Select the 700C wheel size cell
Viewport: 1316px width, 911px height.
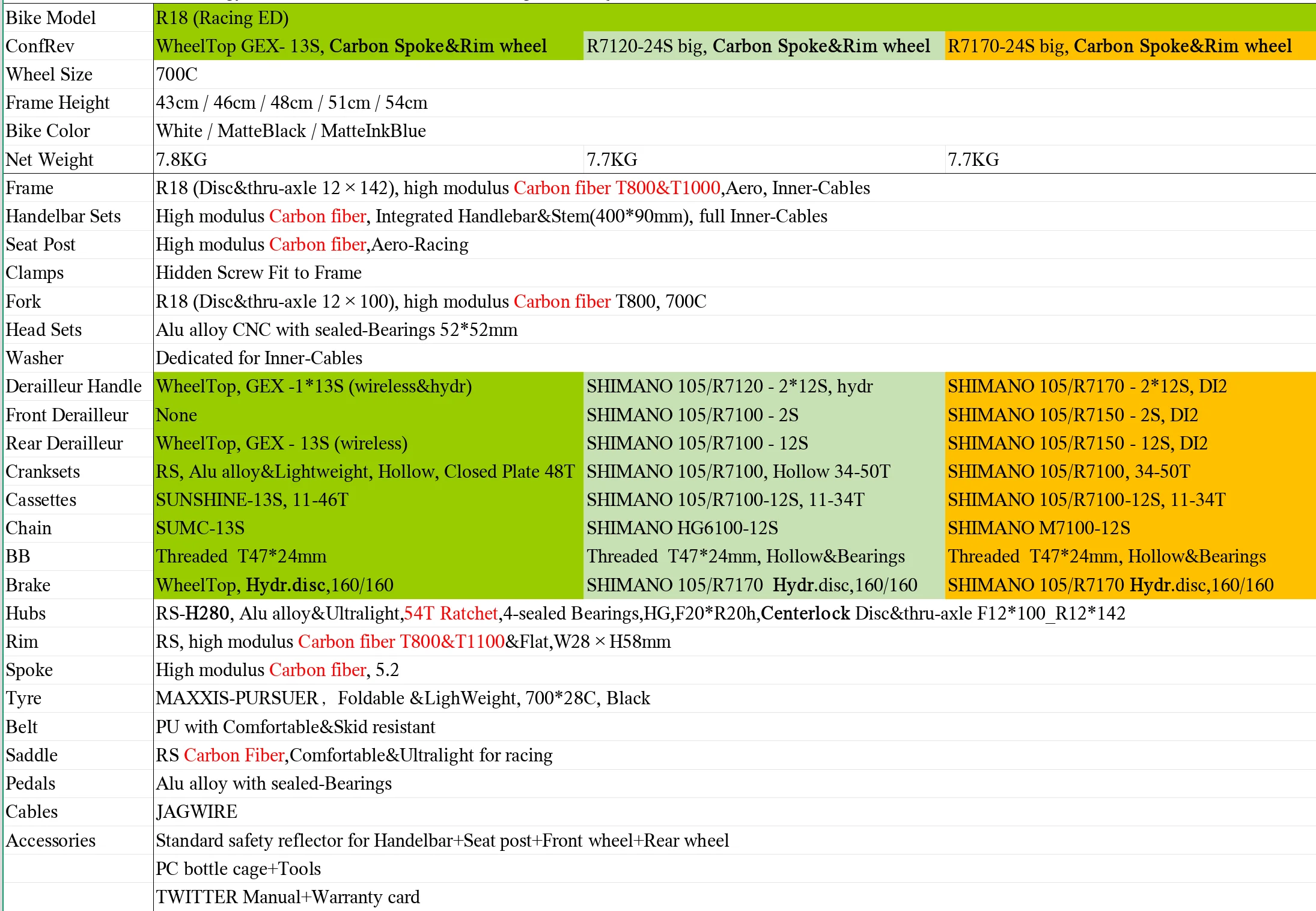click(177, 75)
